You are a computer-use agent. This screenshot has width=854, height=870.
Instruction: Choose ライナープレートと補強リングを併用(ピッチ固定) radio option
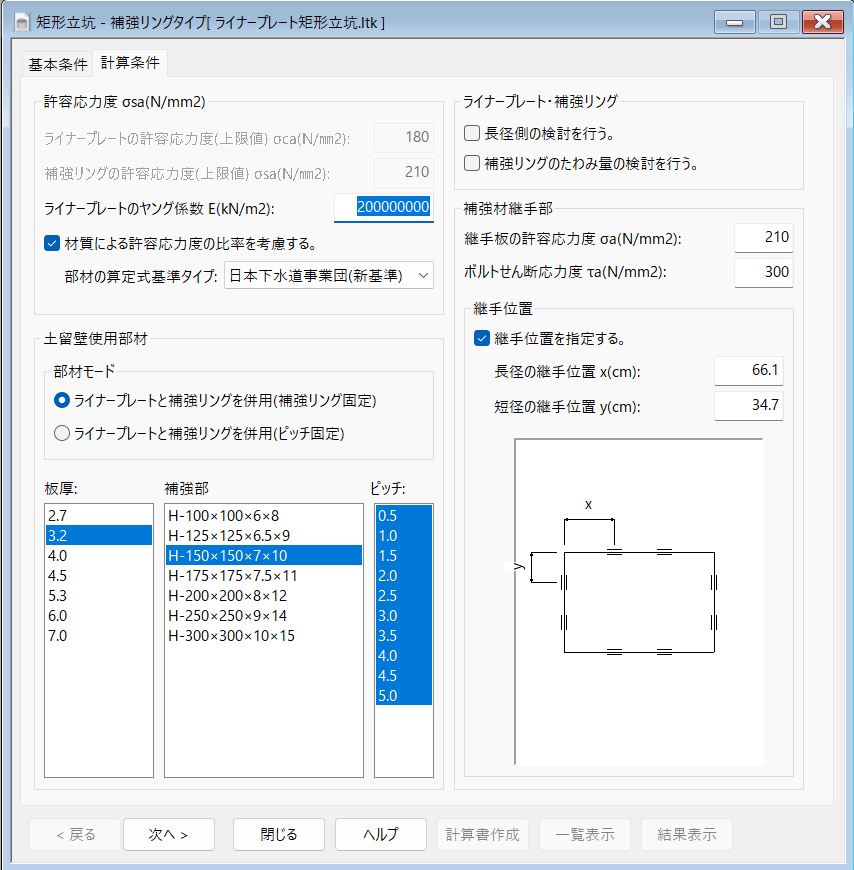tap(62, 433)
